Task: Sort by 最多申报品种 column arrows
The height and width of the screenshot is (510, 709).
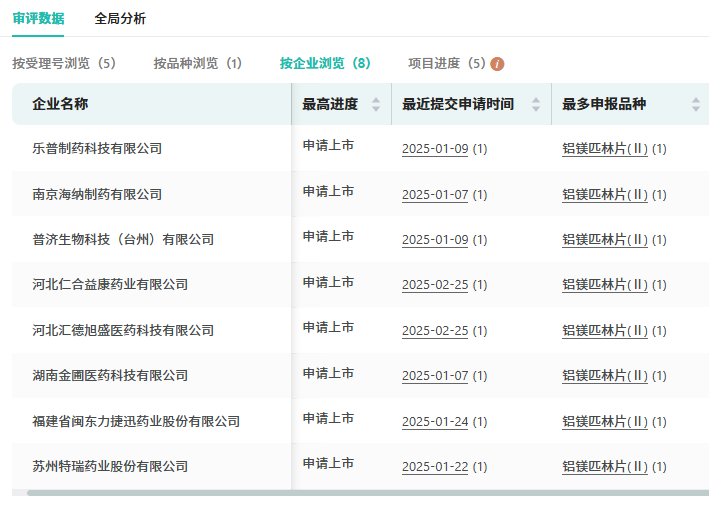Action: [x=696, y=105]
